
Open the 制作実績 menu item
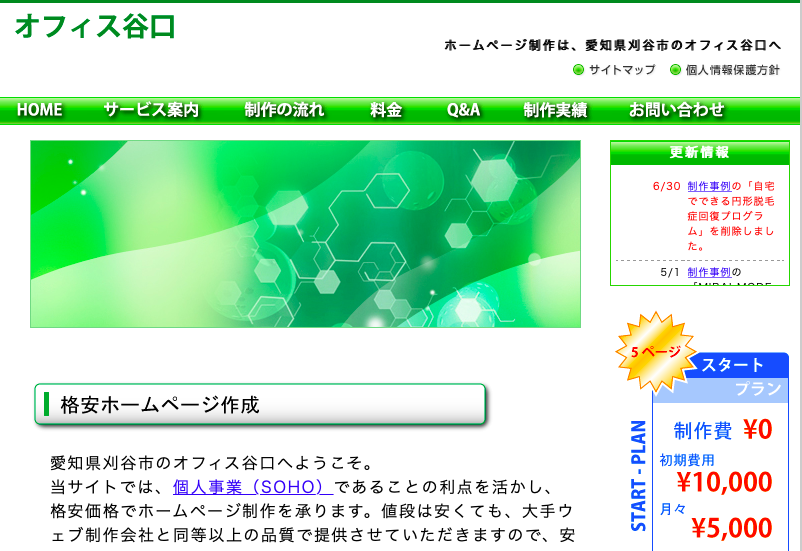pyautogui.click(x=555, y=111)
